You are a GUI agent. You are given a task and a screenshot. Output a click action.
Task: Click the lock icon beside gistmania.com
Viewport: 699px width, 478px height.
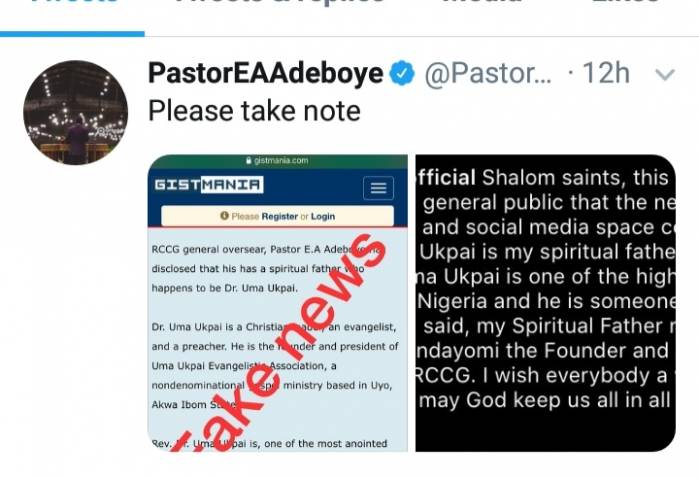(249, 161)
